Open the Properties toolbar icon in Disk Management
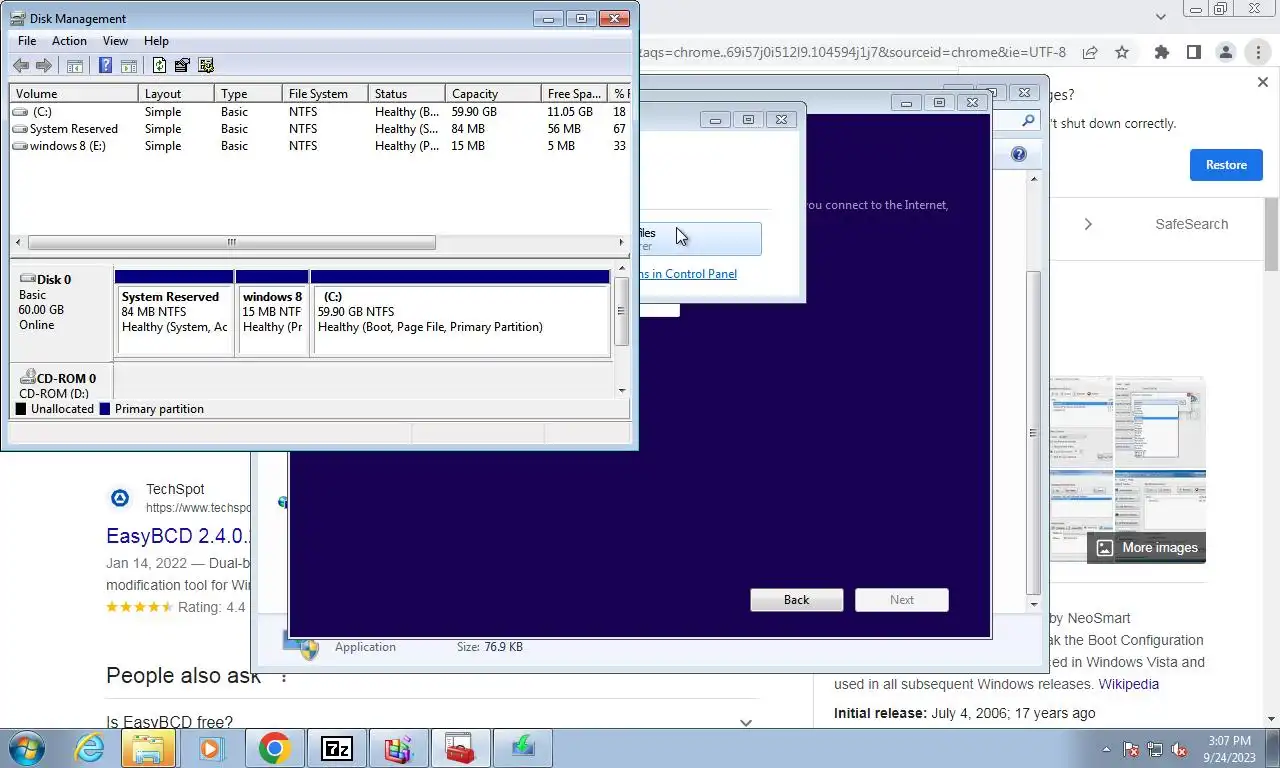The image size is (1280, 768). (x=182, y=66)
